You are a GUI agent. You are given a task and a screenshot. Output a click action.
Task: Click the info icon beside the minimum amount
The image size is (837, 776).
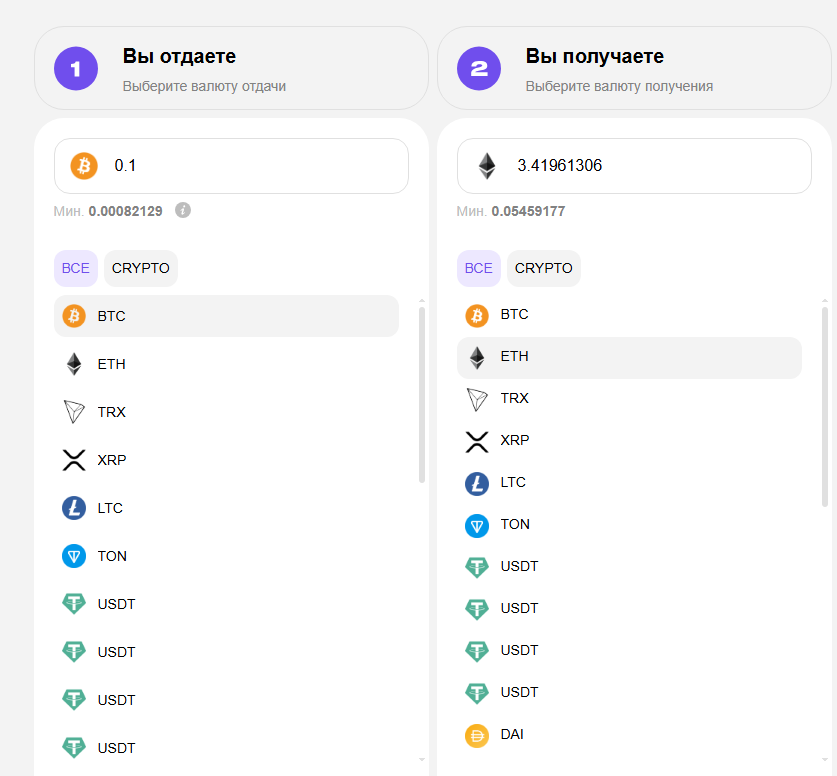click(182, 210)
